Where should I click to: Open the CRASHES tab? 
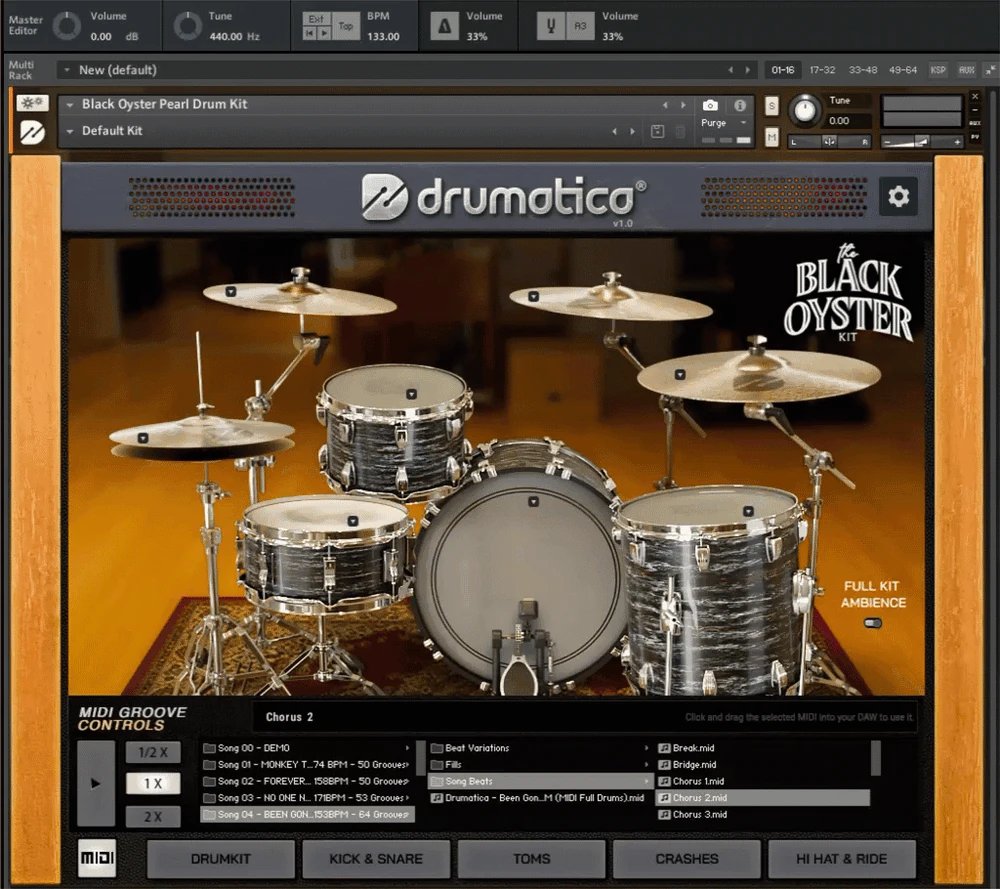point(686,858)
